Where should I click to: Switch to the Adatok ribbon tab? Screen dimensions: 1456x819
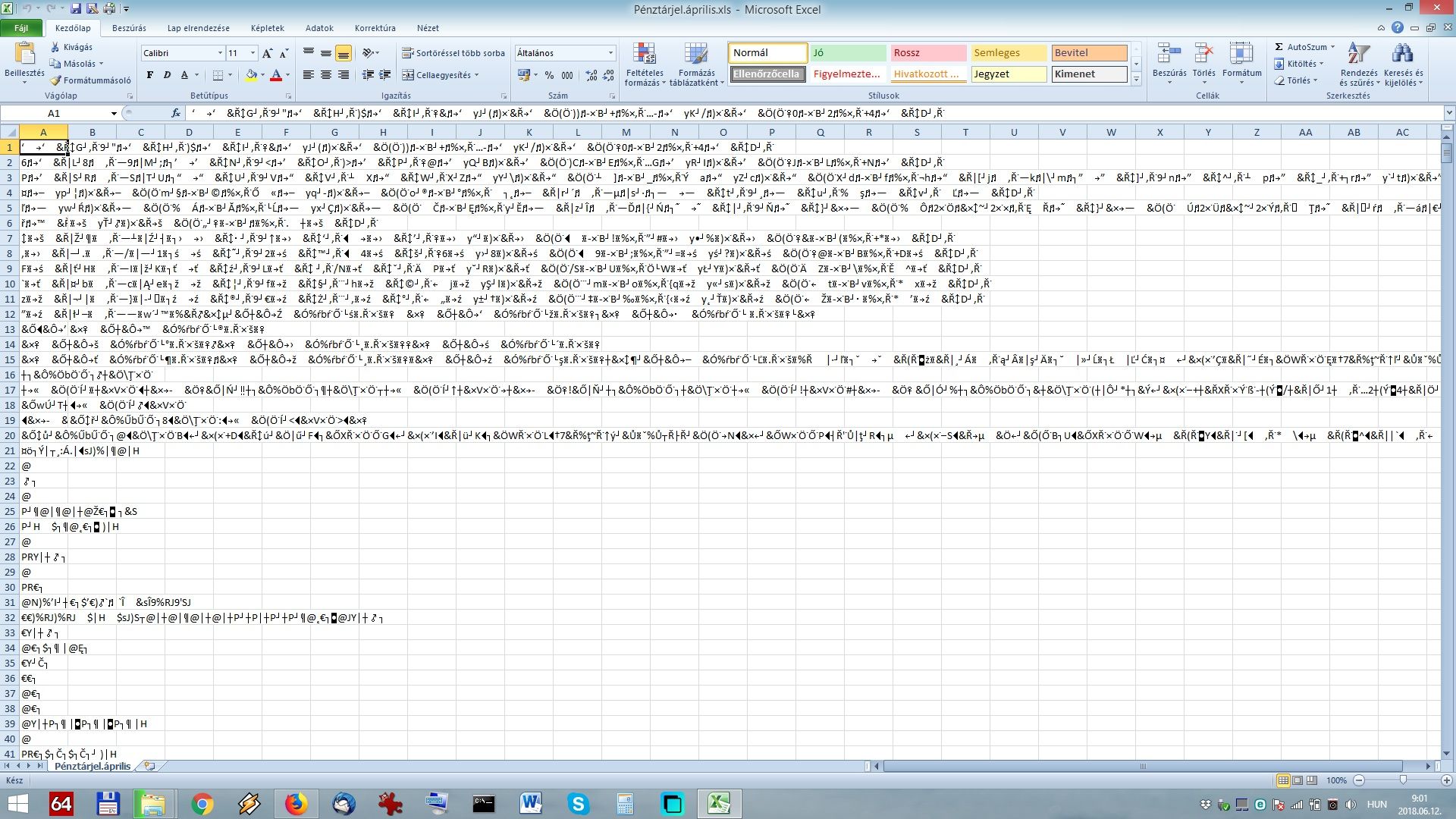click(319, 28)
